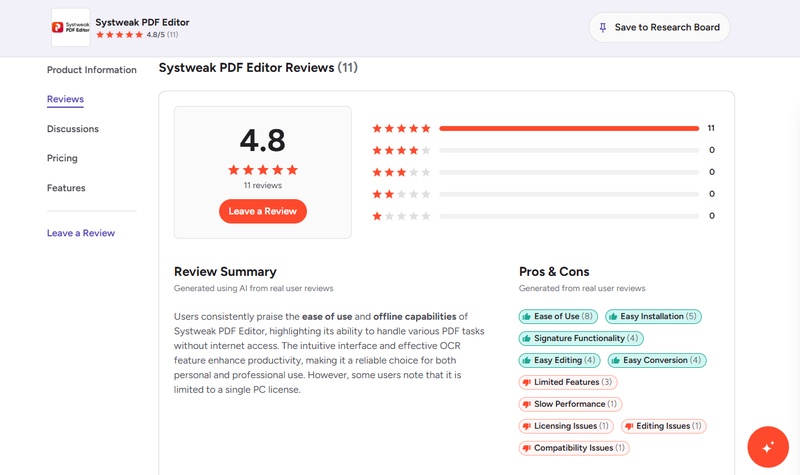Select the Signature Functionality (4) tag
The height and width of the screenshot is (475, 800).
581,338
